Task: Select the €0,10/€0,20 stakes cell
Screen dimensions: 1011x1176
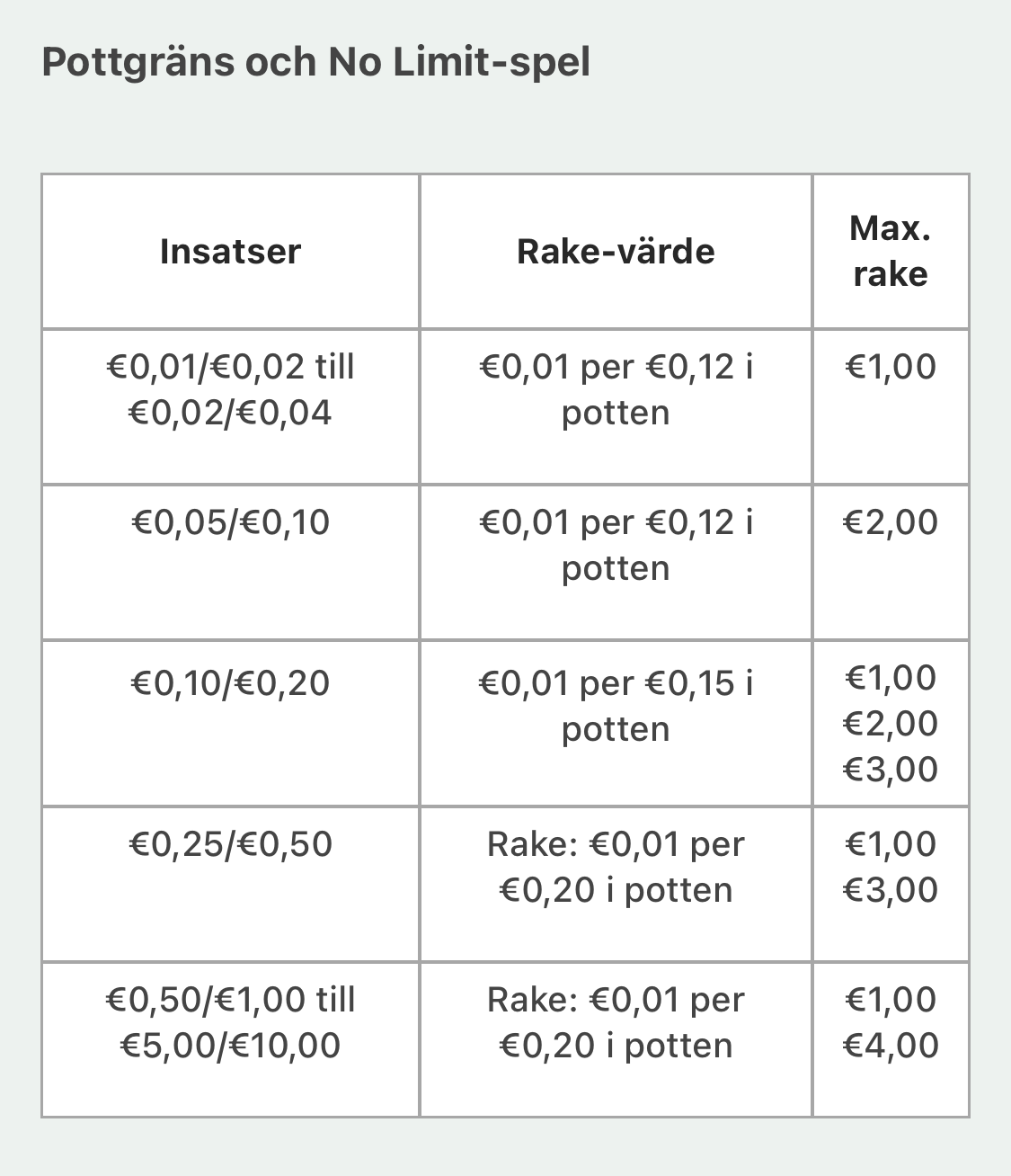Action: click(230, 683)
